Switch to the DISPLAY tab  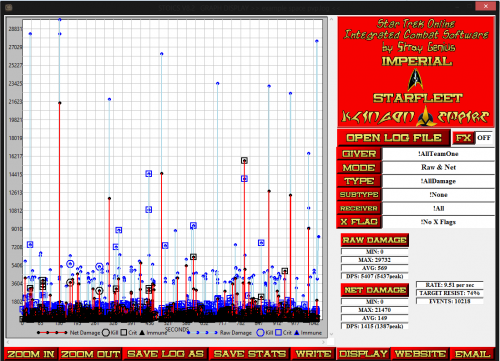coord(363,354)
